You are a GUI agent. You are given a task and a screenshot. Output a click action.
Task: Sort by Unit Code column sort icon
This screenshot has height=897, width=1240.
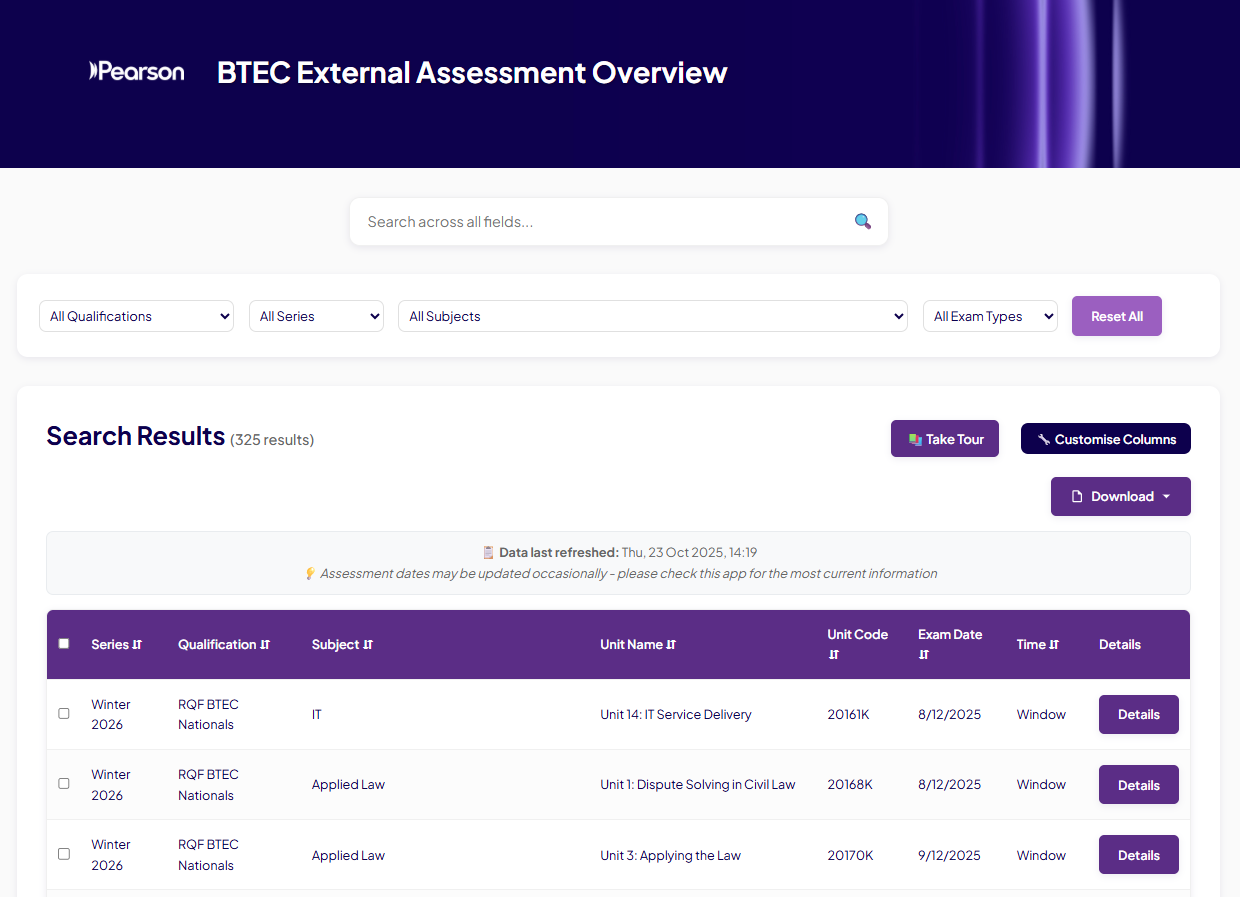833,655
